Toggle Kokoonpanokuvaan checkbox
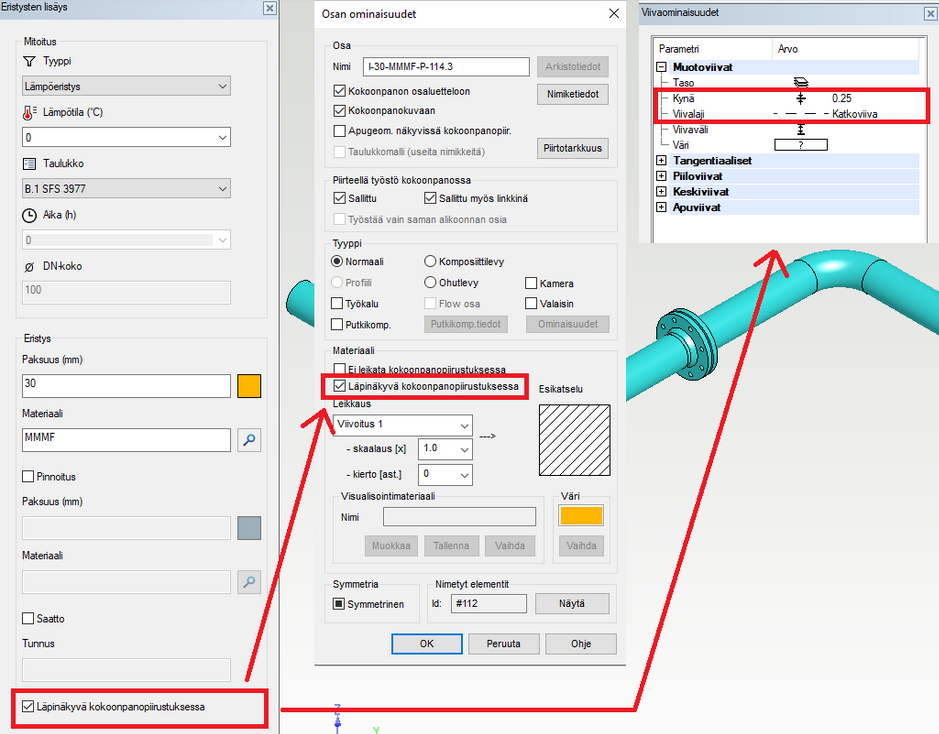The image size is (939, 734). pos(340,111)
